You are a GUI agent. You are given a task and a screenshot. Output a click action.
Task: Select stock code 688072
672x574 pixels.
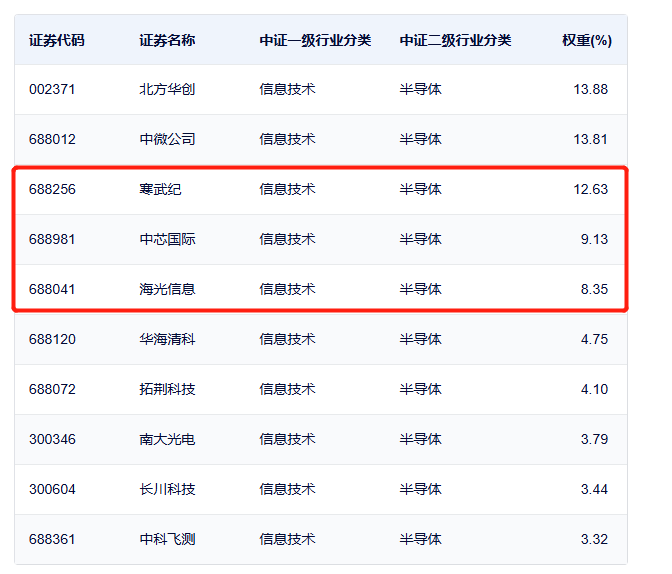(52, 389)
